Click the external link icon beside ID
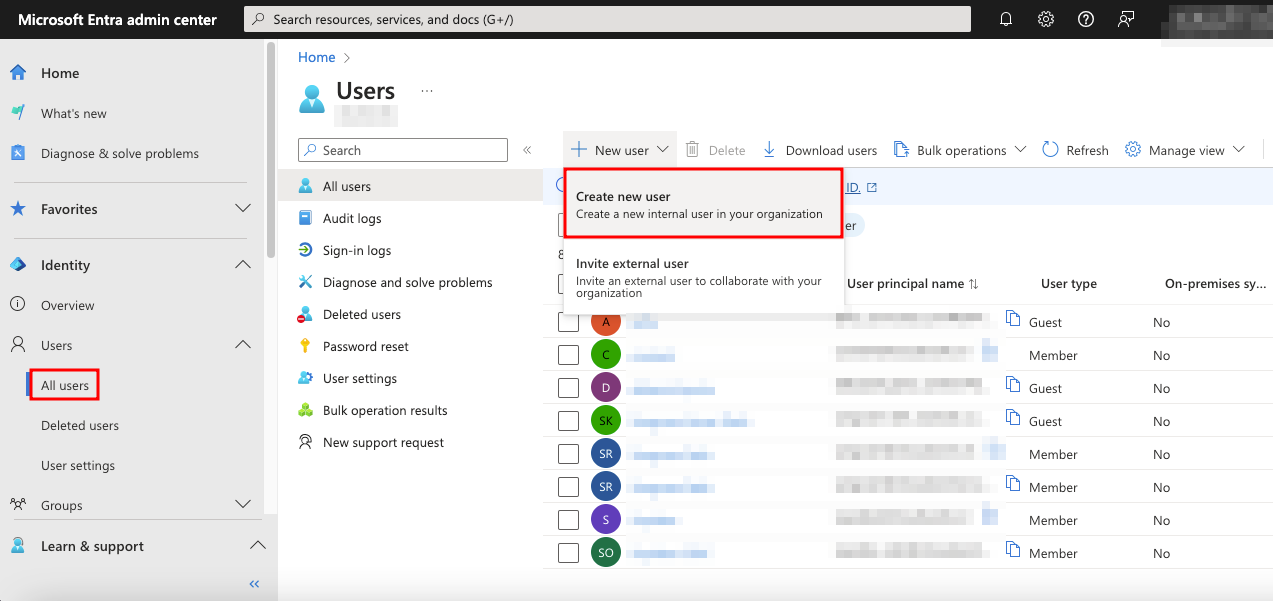Image resolution: width=1273 pixels, height=601 pixels. (x=872, y=187)
